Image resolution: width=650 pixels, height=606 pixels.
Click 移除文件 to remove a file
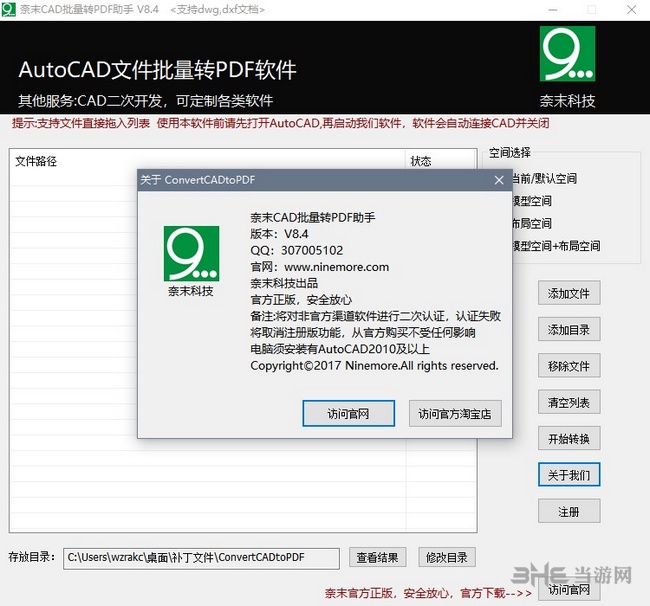pos(569,366)
